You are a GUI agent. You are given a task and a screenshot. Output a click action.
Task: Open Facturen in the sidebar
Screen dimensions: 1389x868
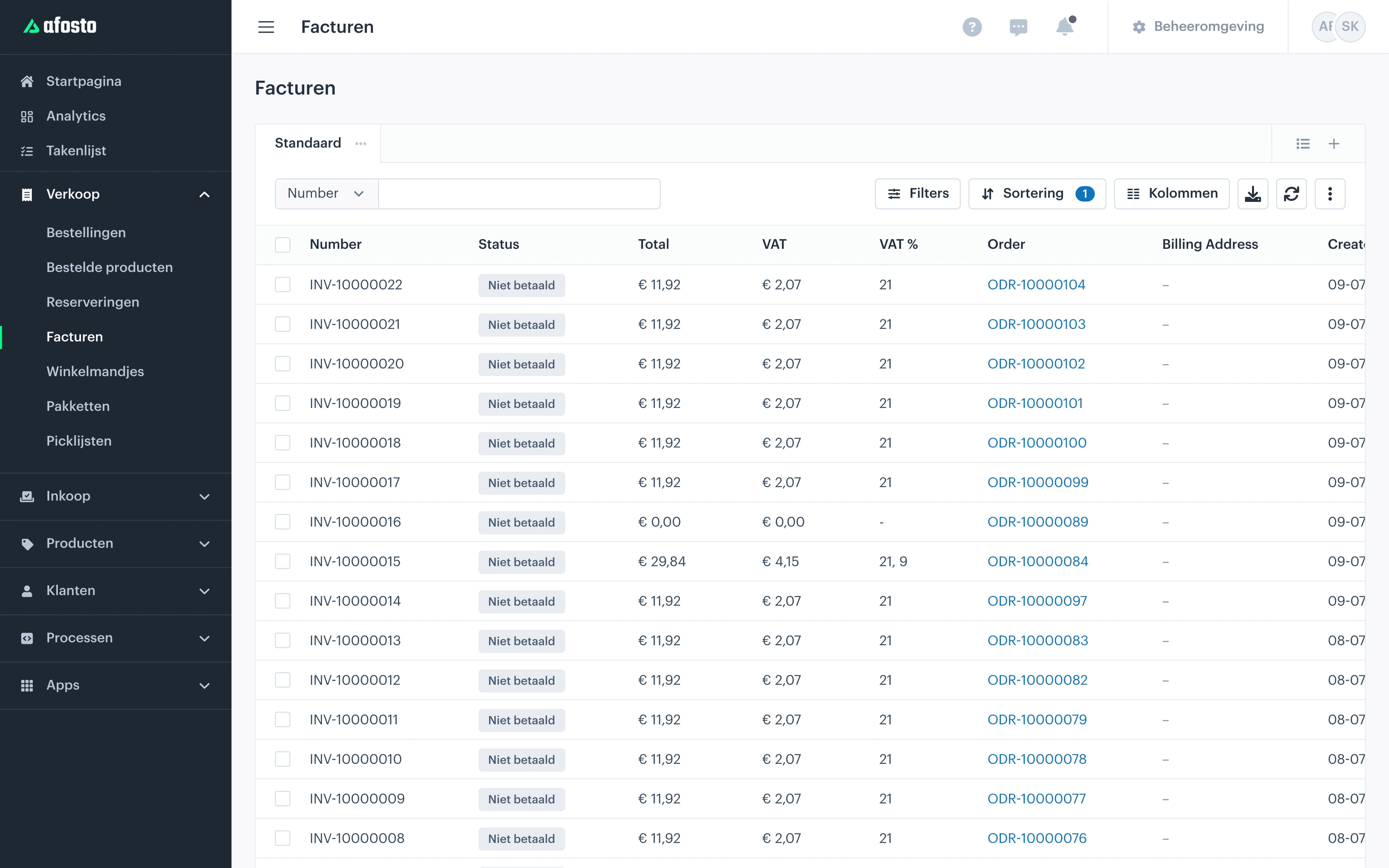click(x=75, y=337)
